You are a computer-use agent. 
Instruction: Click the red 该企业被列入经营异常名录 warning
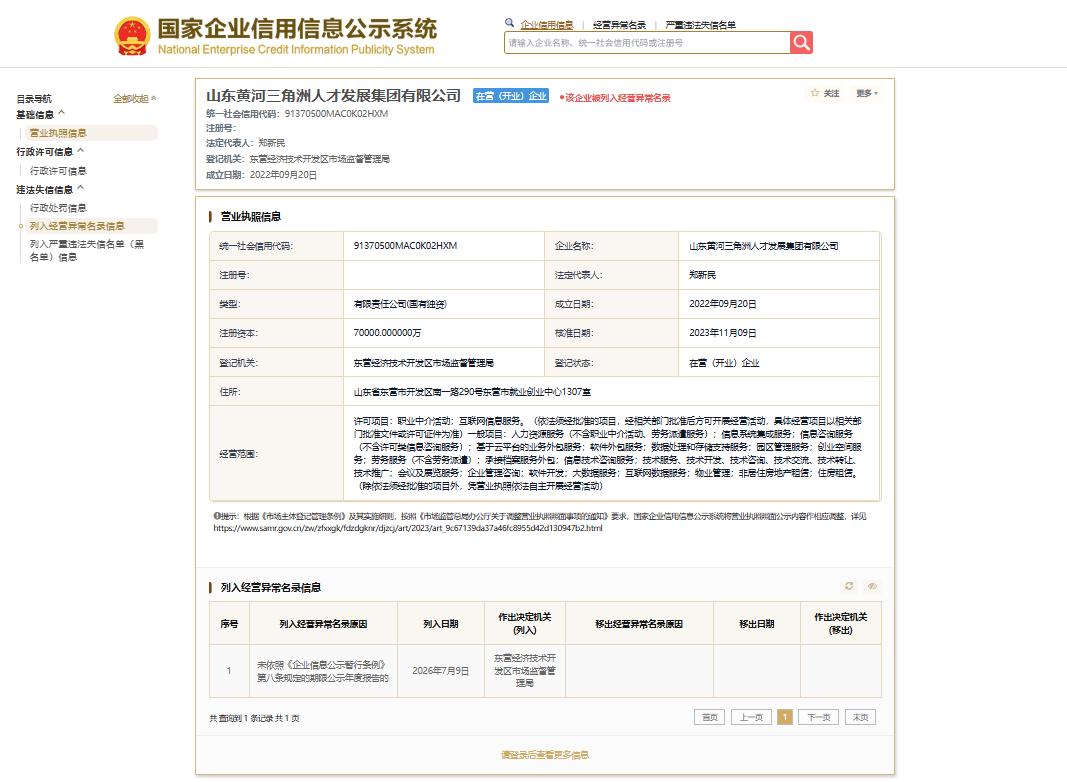(x=615, y=98)
